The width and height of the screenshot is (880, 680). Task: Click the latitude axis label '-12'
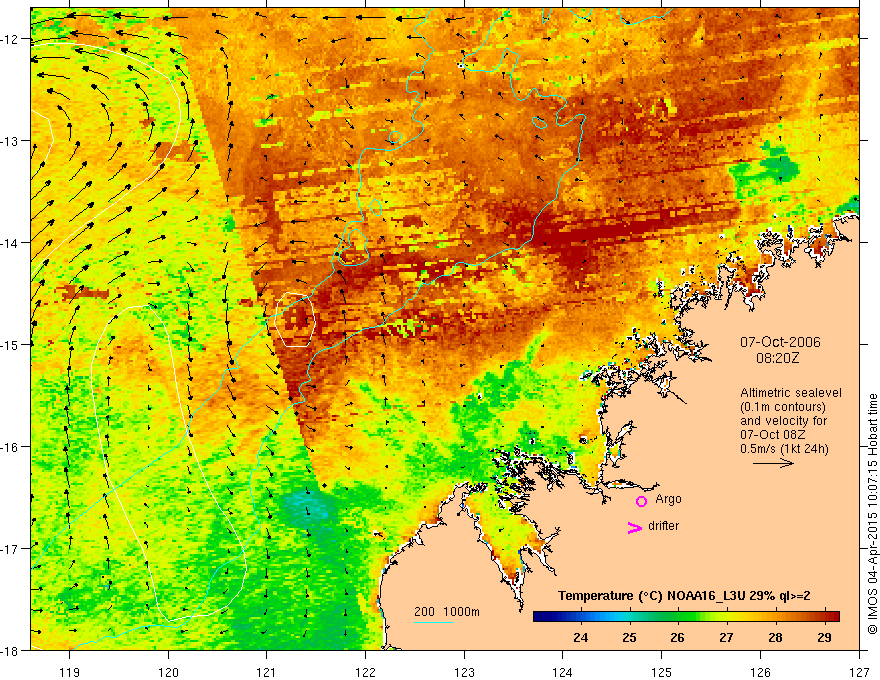(9, 39)
